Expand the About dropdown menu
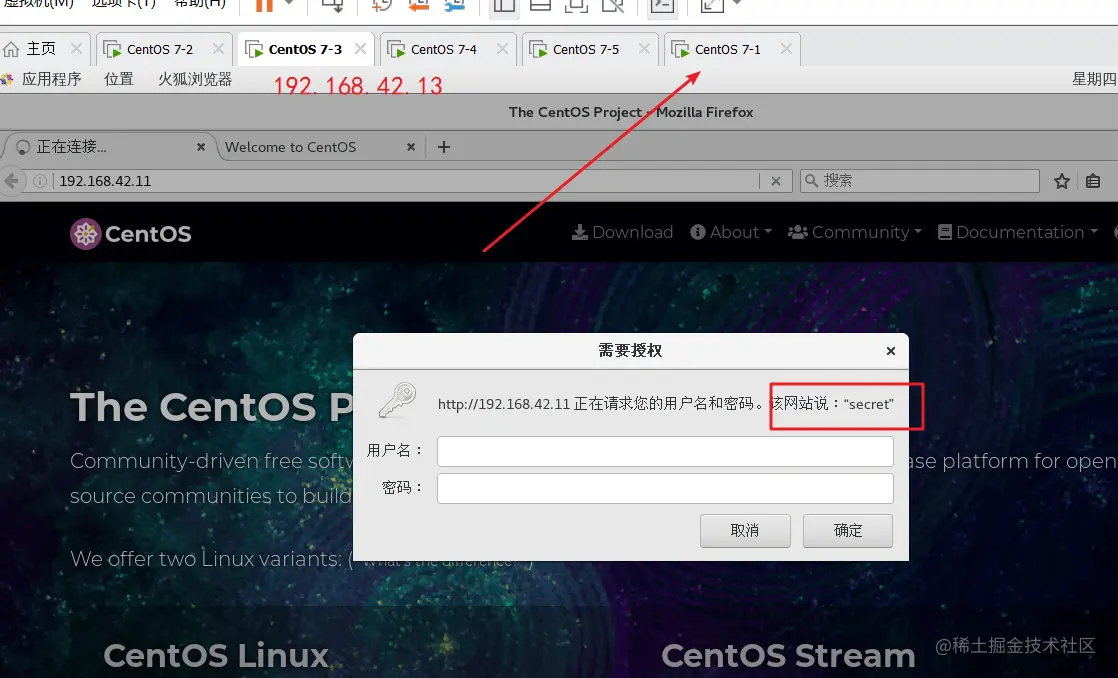 [x=731, y=232]
